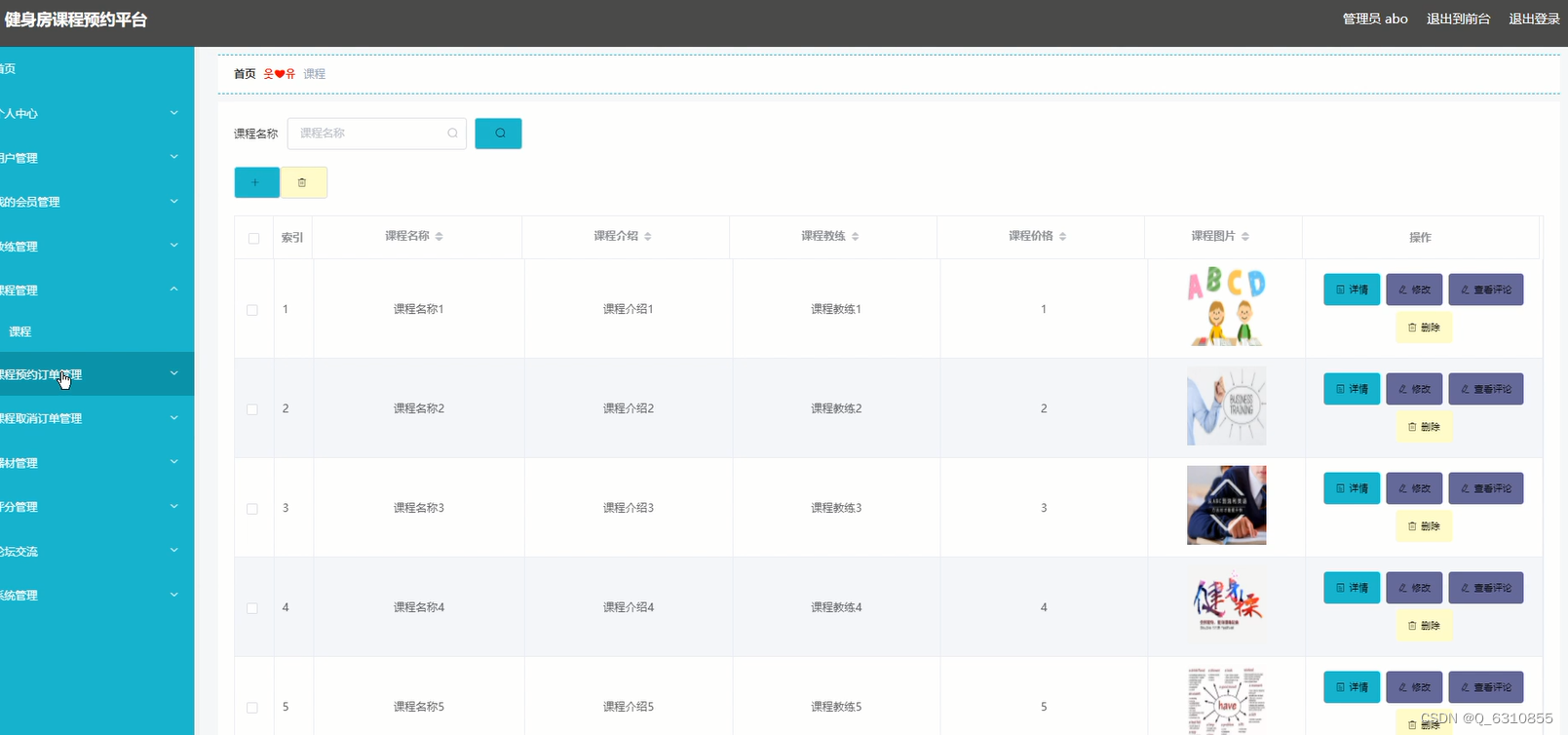The width and height of the screenshot is (1568, 735).
Task: Expand 论坛交流 sidebar chevron
Action: (x=174, y=551)
